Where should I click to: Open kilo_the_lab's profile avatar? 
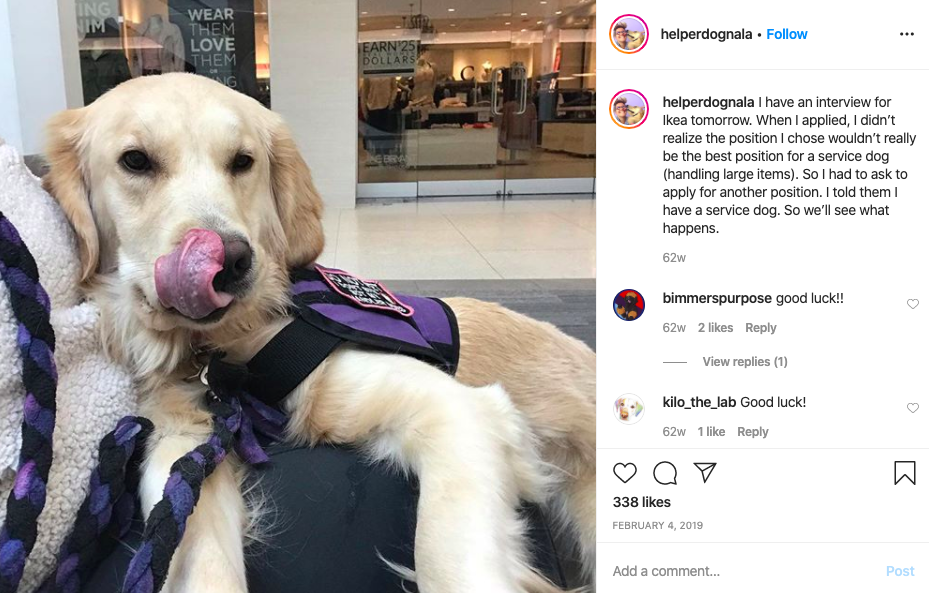tap(629, 409)
